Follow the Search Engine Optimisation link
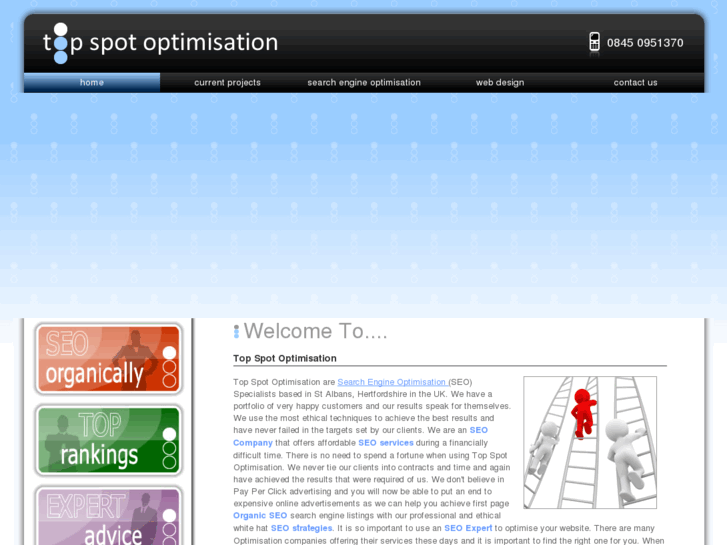This screenshot has width=727, height=545. [392, 382]
